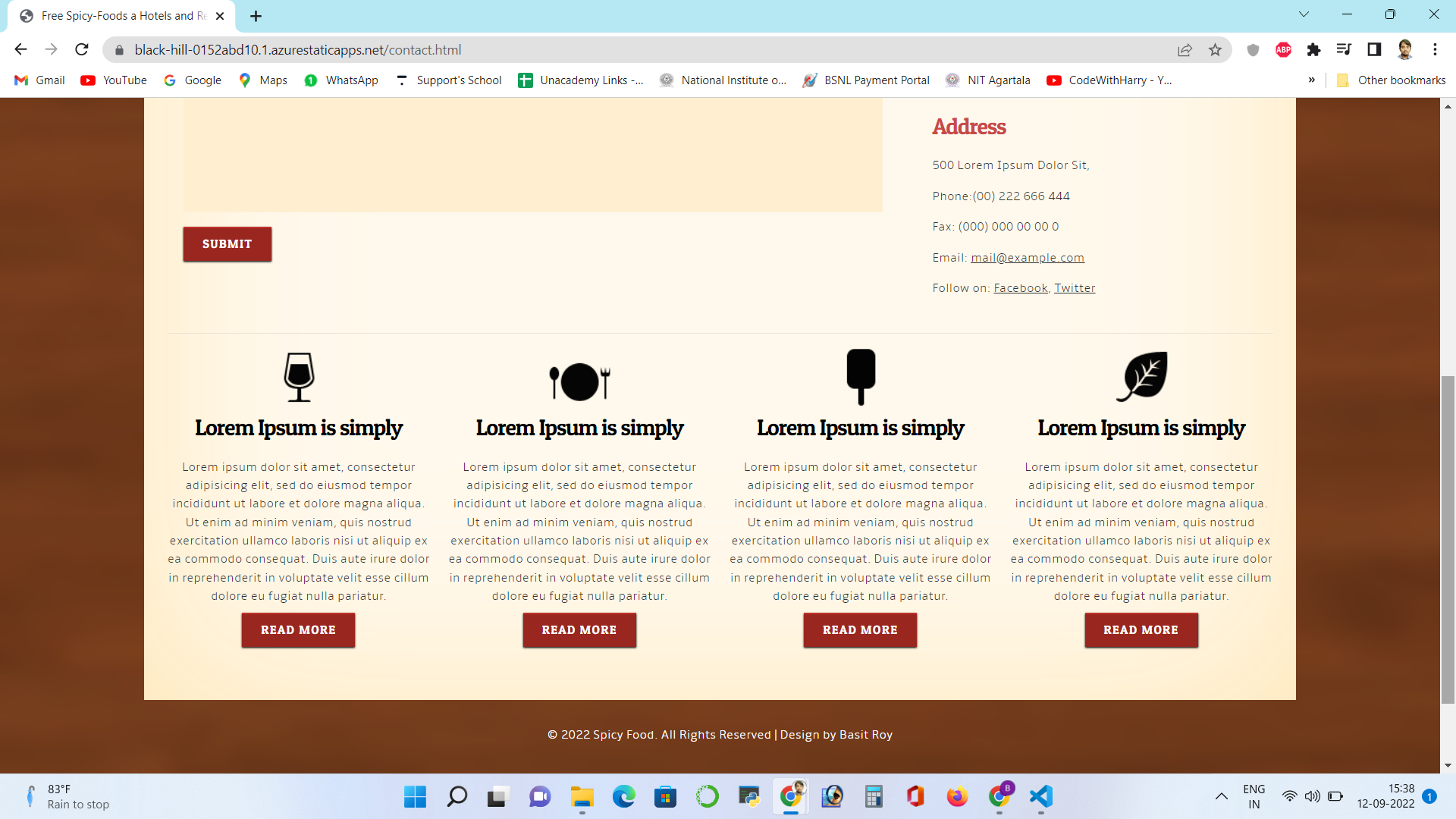Launch Firefox from the taskbar

coord(957,796)
